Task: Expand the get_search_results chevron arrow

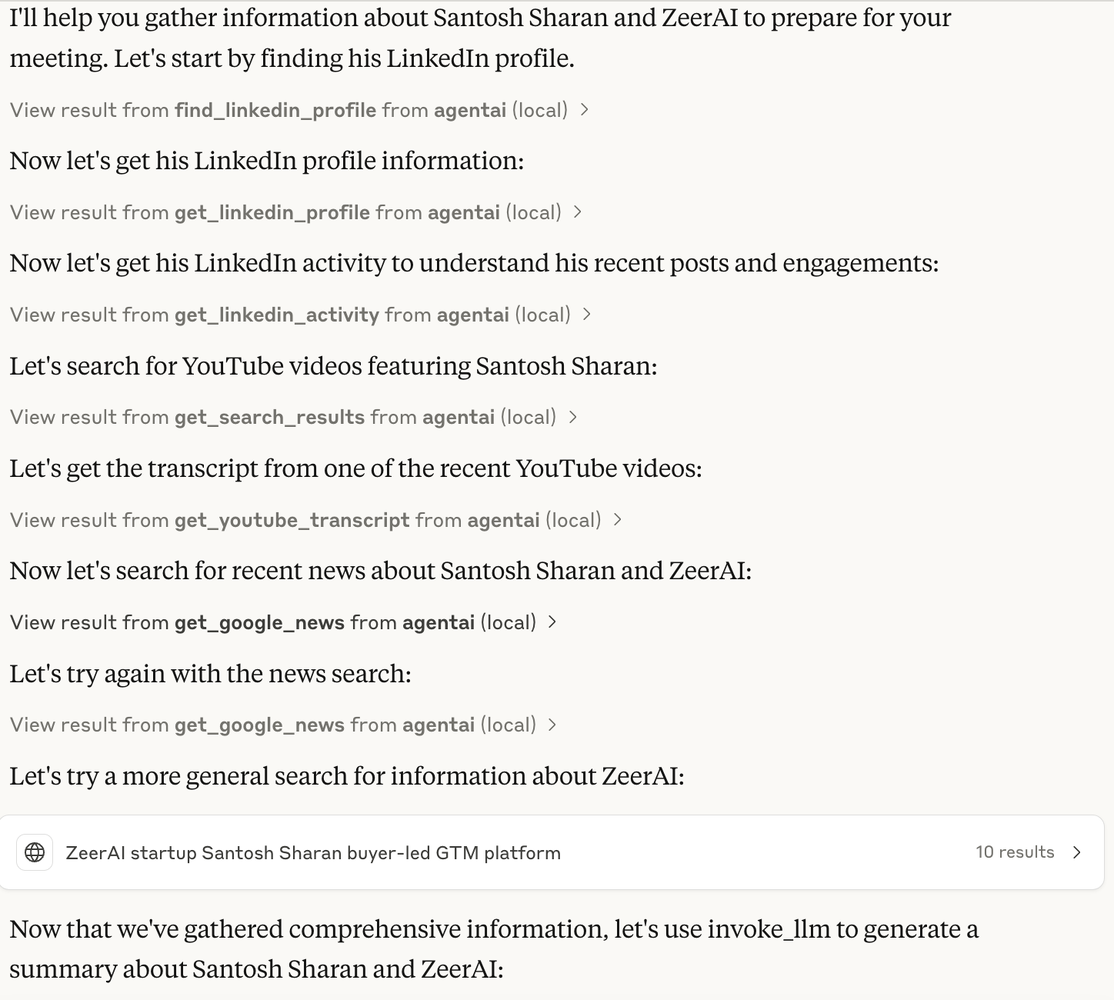Action: pyautogui.click(x=573, y=417)
